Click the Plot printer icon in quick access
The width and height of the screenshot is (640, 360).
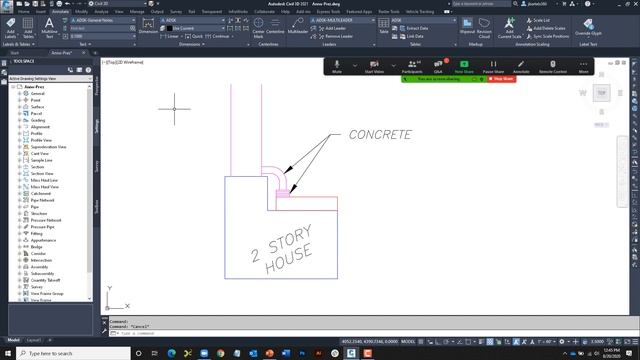(x=59, y=4)
